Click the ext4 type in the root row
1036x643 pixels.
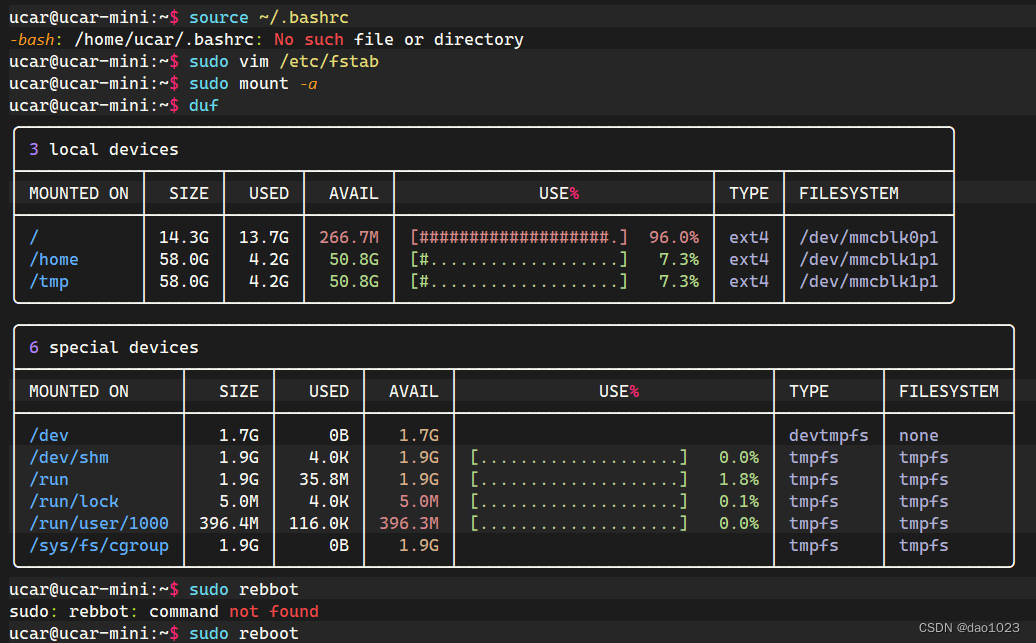(x=749, y=237)
